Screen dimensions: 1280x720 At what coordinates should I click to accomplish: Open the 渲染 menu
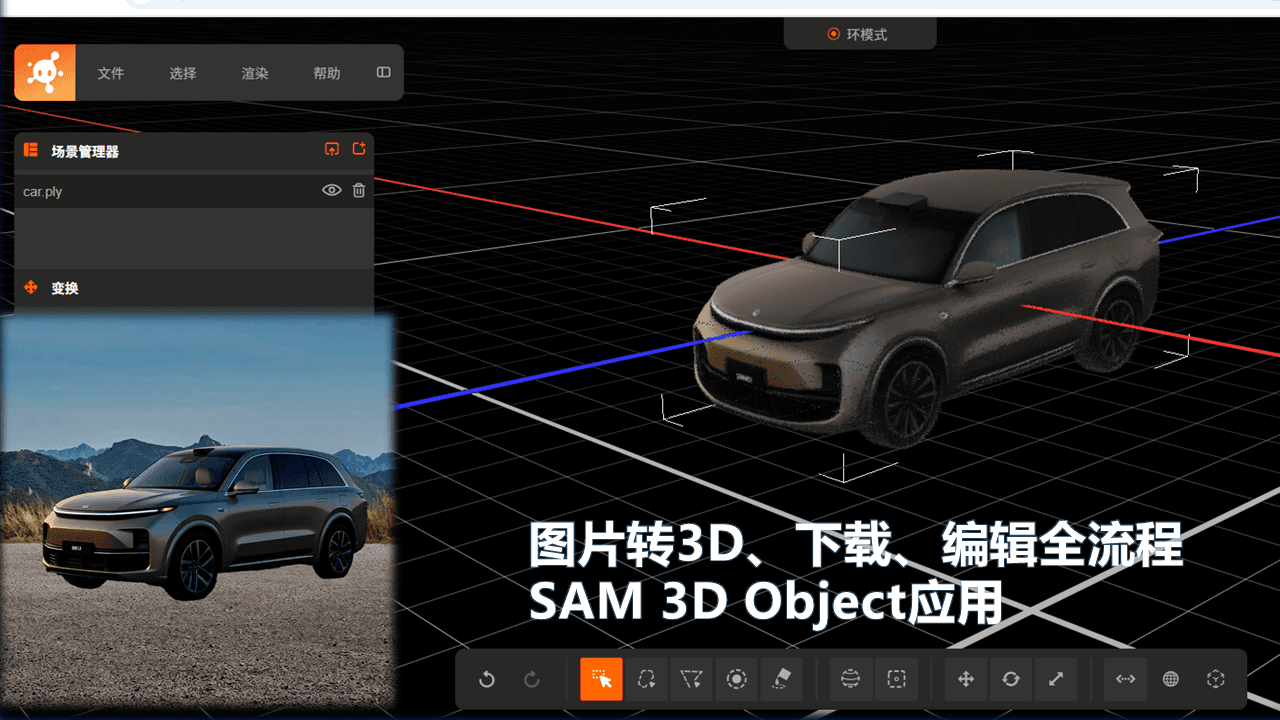click(x=255, y=73)
